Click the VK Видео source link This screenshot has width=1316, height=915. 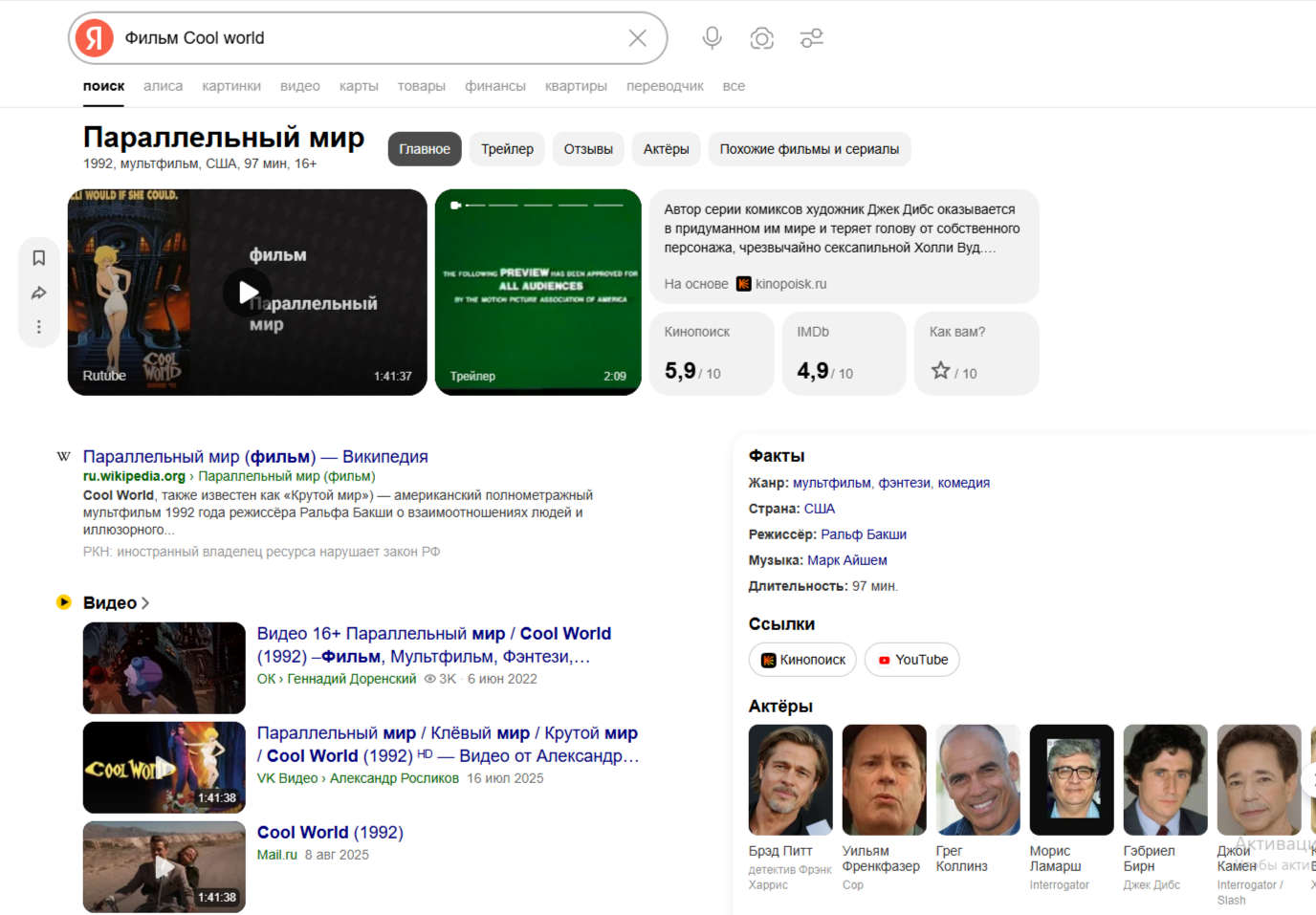click(x=287, y=778)
